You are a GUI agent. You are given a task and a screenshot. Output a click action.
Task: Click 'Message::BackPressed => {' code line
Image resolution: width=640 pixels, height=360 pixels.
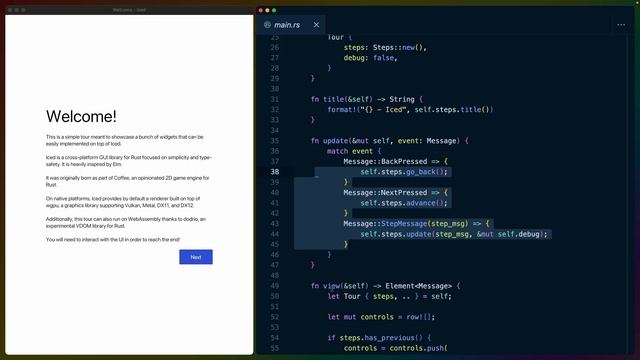tap(396, 161)
